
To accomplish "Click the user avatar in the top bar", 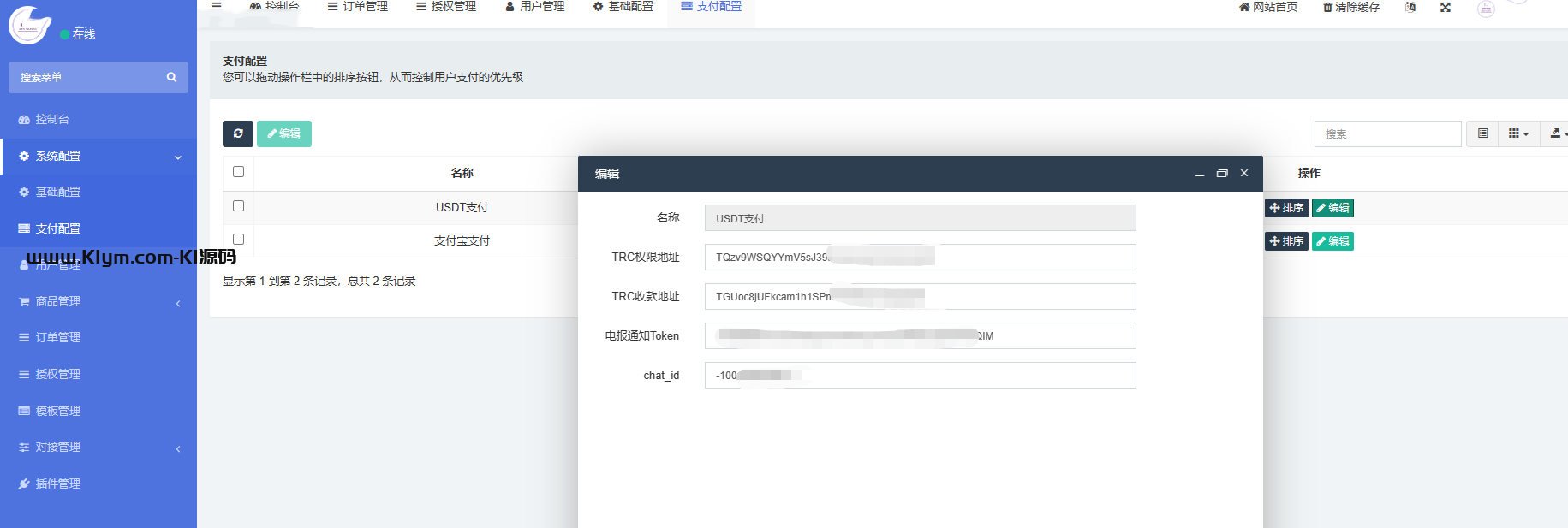I will [1486, 9].
